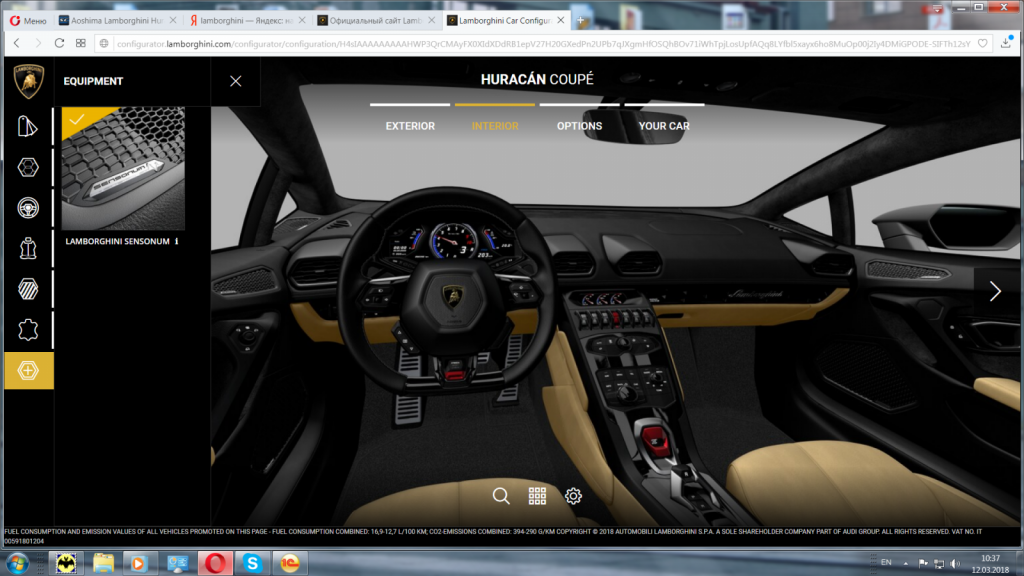Open the seat options sidebar icon
Screen dimensions: 1024x576
coord(28,248)
